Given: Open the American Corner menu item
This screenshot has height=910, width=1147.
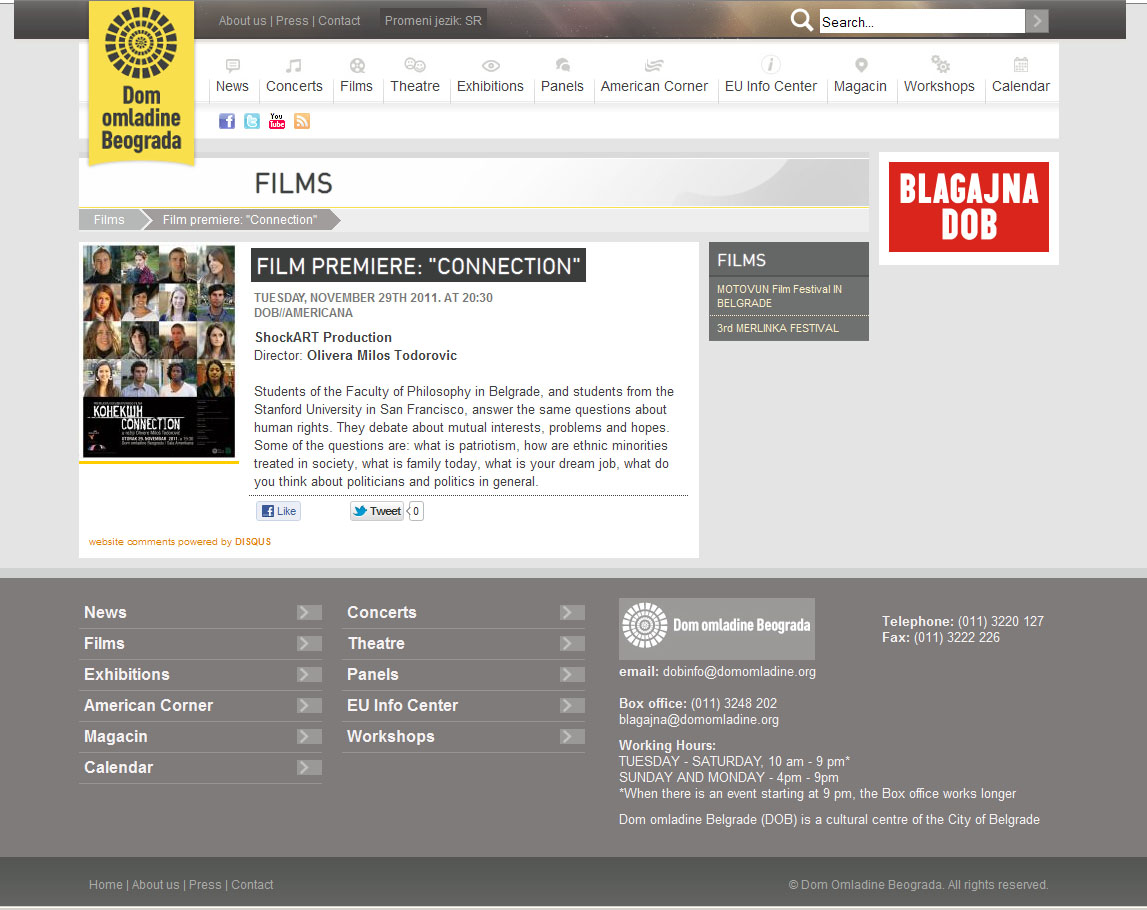Looking at the screenshot, I should (x=654, y=86).
